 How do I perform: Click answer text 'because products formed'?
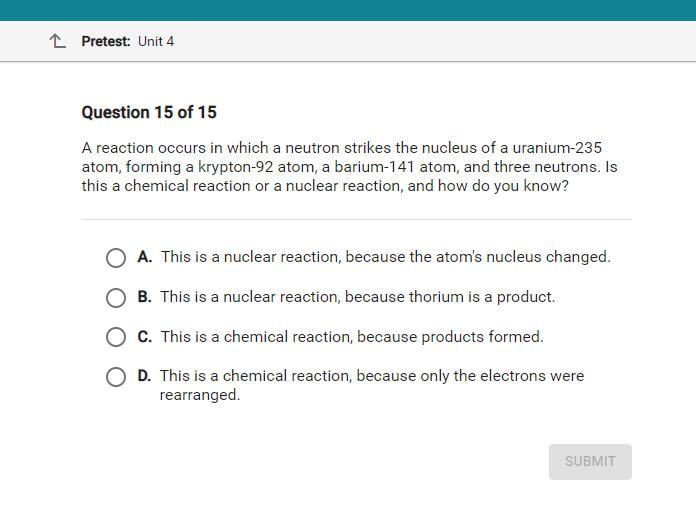[450, 337]
